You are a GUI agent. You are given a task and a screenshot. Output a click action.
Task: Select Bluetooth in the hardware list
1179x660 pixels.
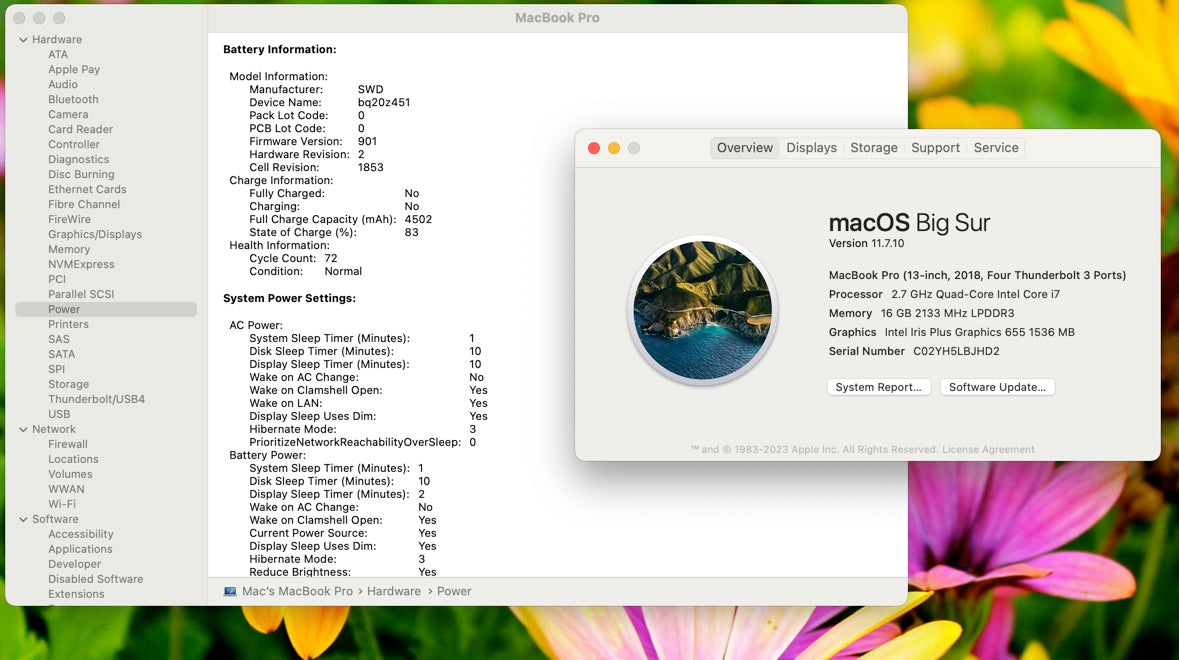tap(73, 100)
